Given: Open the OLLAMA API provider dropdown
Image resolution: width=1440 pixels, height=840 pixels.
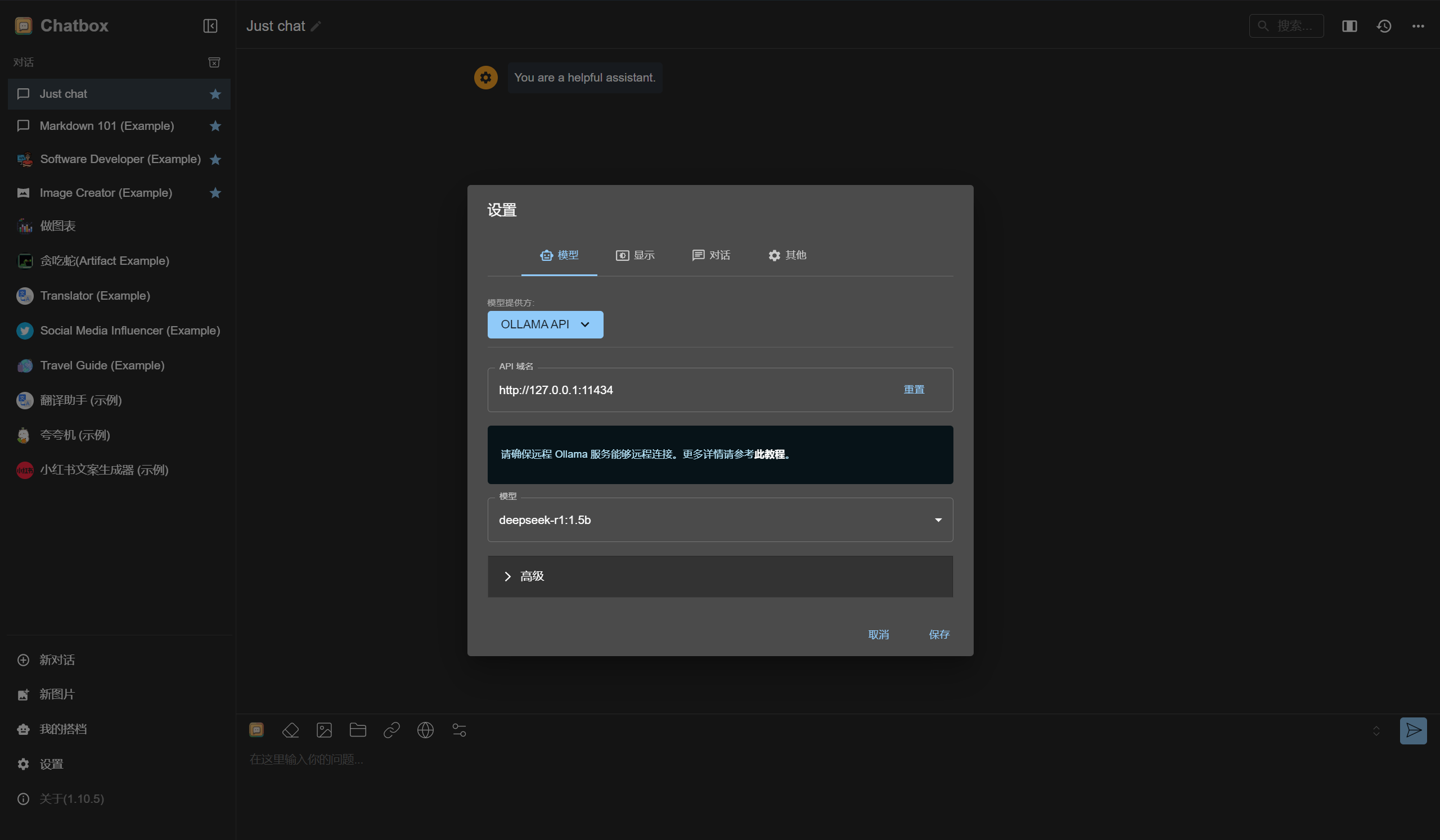Looking at the screenshot, I should (x=545, y=324).
